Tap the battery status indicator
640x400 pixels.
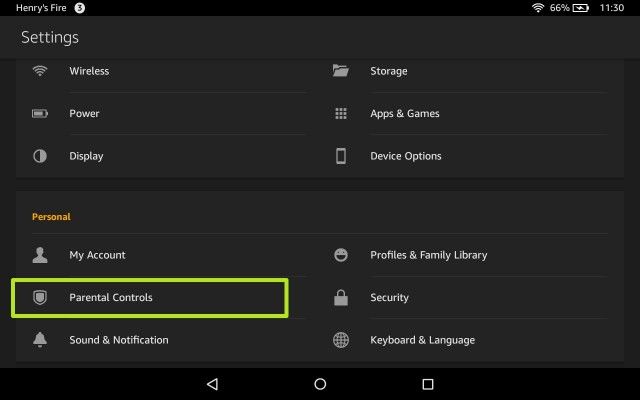coord(580,8)
